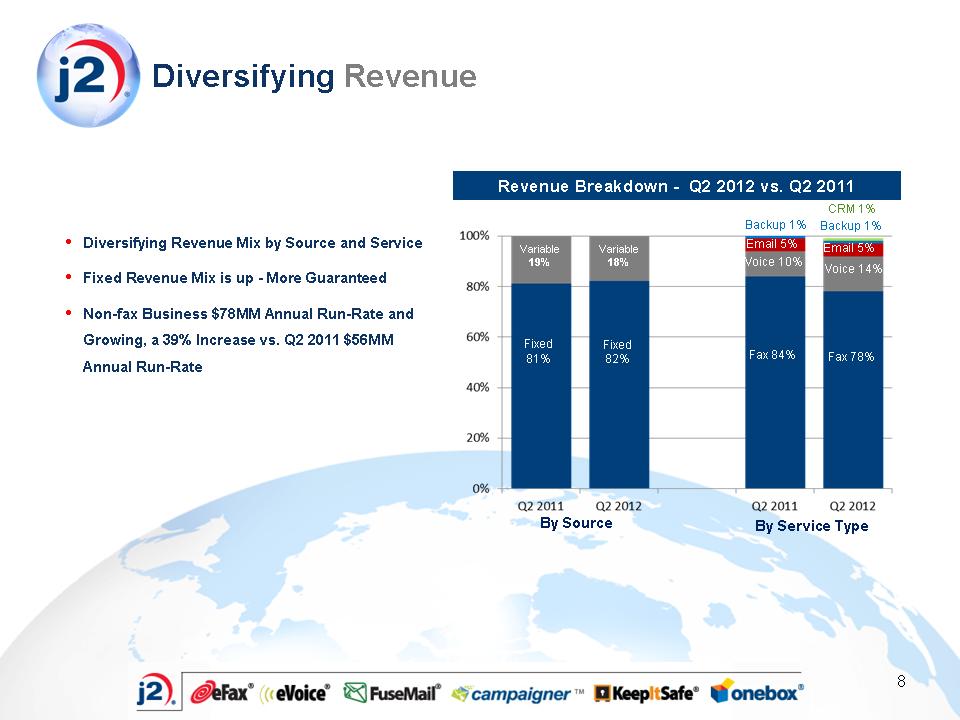Click the "Voice 10%" bar segment
960x720 pixels.
pos(775,264)
